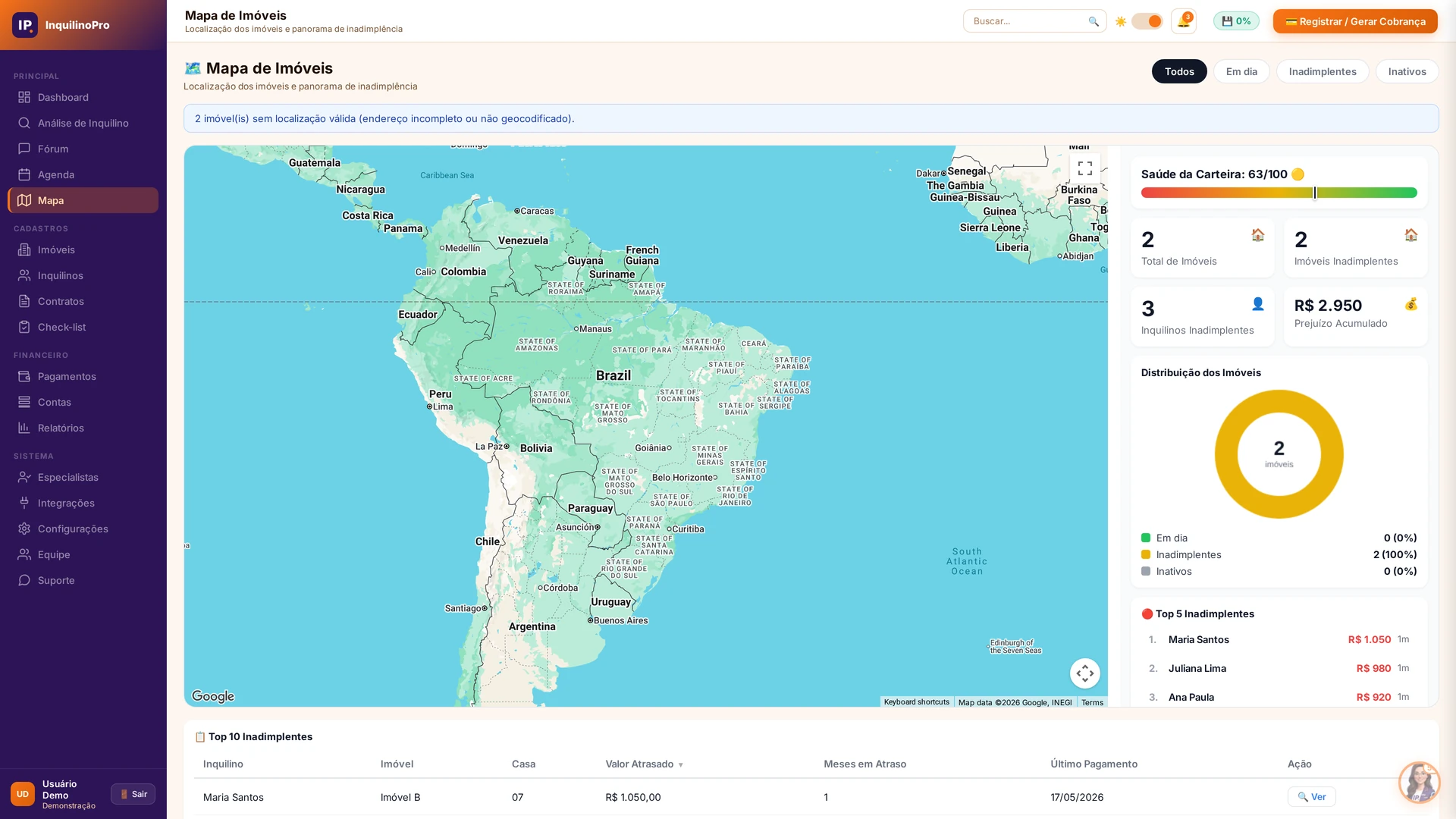Go to the Equipe team page
Screen dimensions: 1456x819
pos(83,554)
